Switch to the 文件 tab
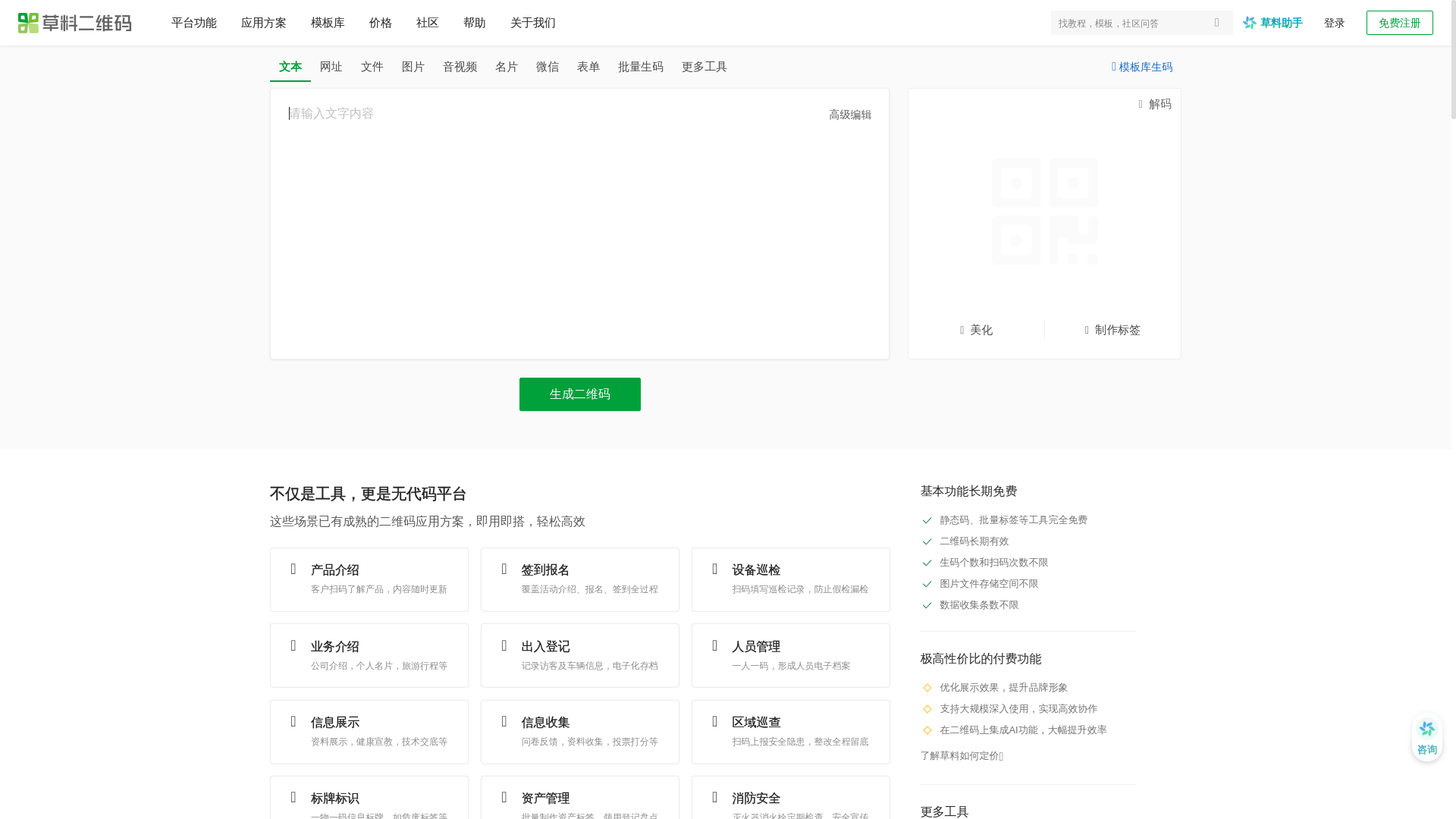1456x819 pixels. pos(372,67)
